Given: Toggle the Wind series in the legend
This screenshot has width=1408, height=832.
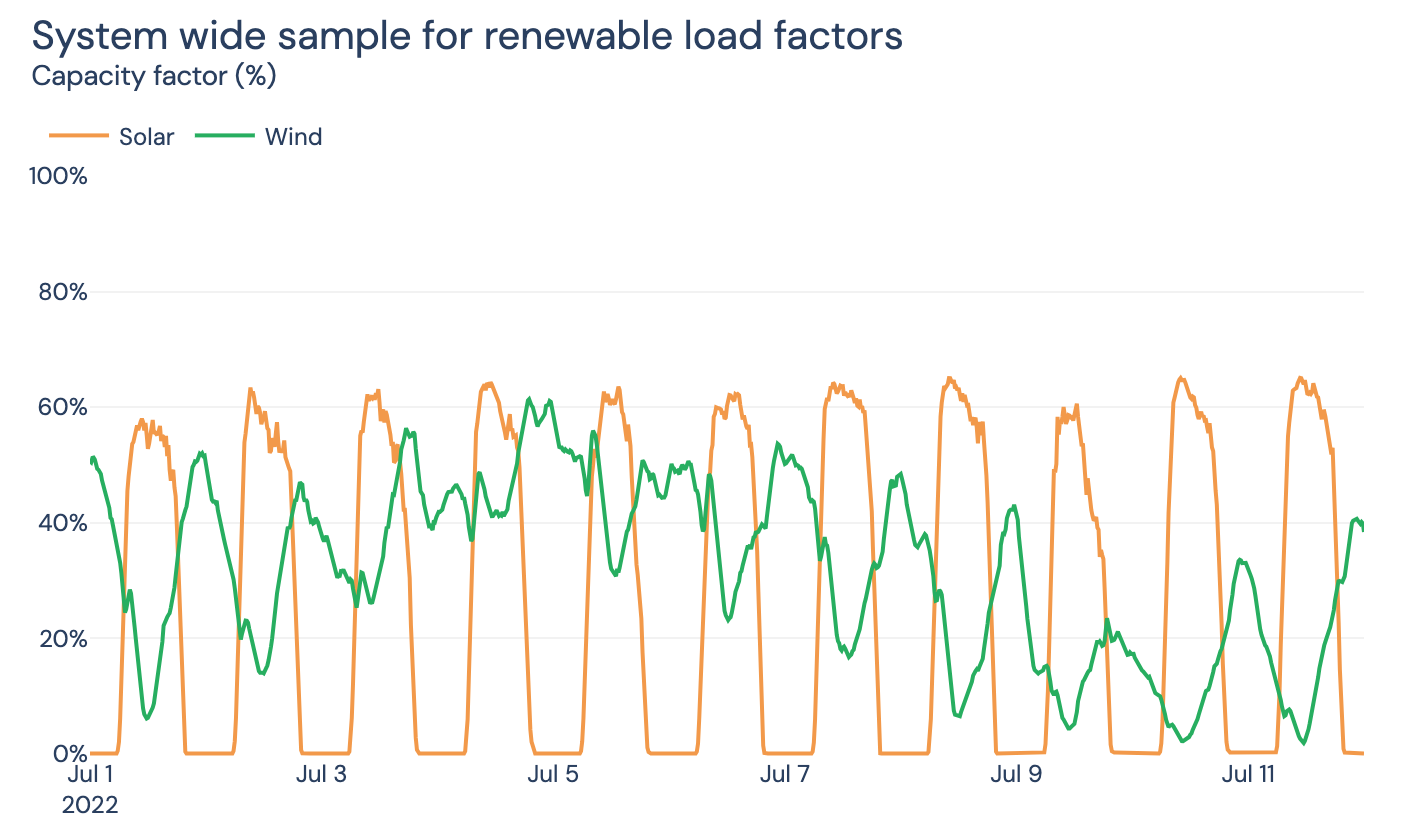Looking at the screenshot, I should pyautogui.click(x=294, y=137).
